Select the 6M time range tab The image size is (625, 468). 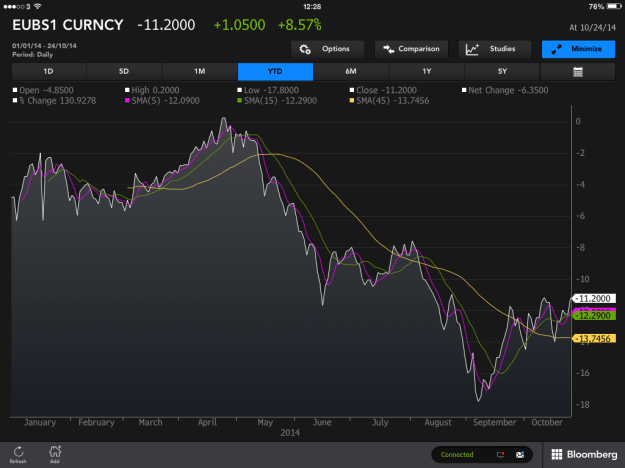pos(351,72)
